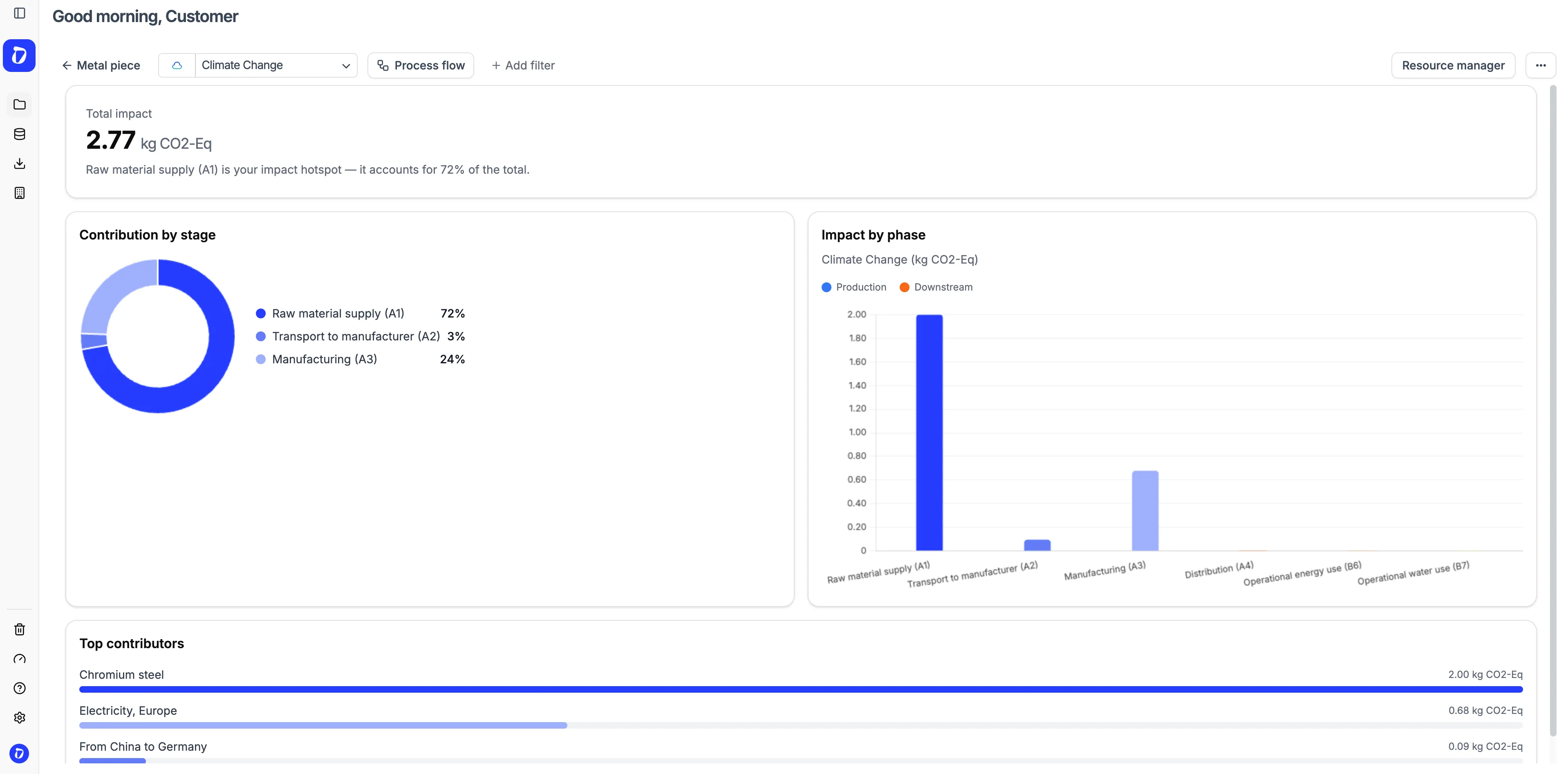Image resolution: width=1568 pixels, height=774 pixels.
Task: Toggle the Downstream series in the legend
Action: click(x=936, y=286)
